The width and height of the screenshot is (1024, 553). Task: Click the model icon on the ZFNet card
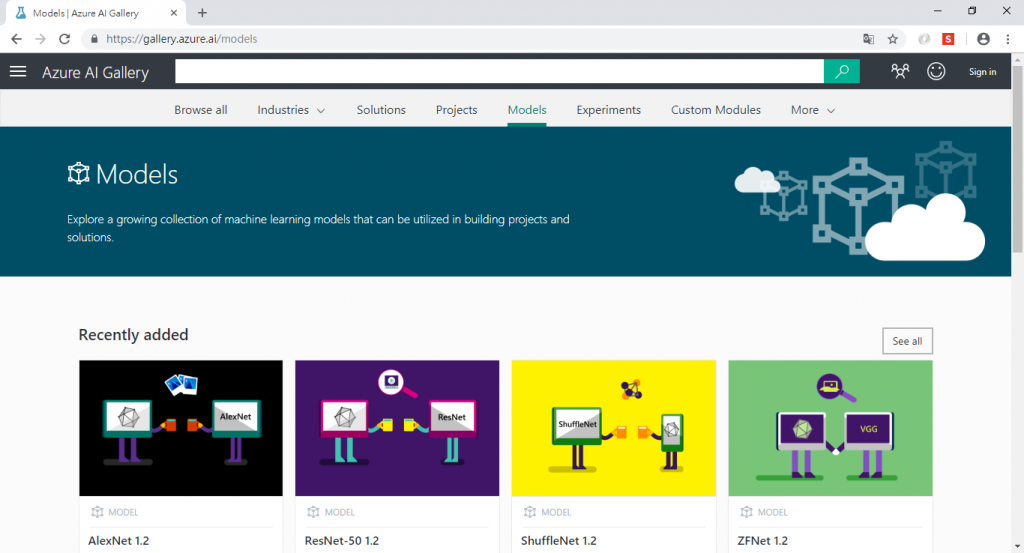746,512
